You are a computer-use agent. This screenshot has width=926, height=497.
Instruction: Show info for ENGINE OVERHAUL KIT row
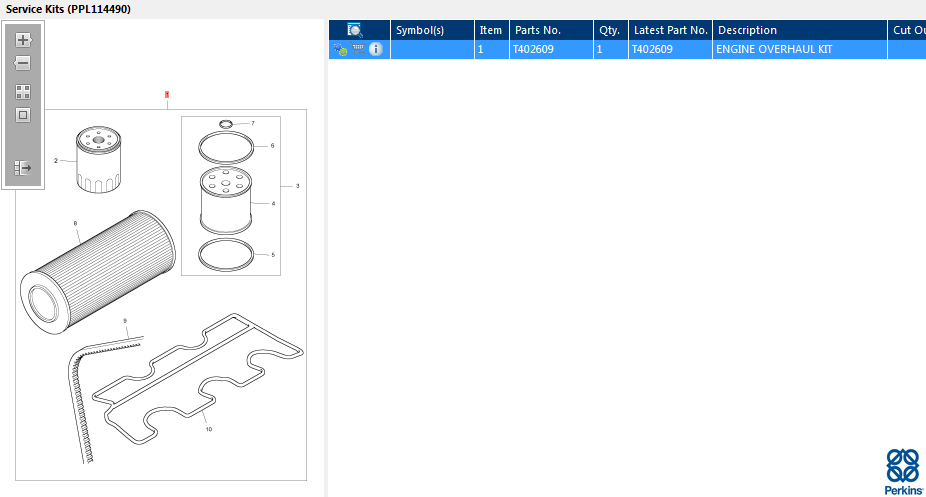pyautogui.click(x=376, y=49)
